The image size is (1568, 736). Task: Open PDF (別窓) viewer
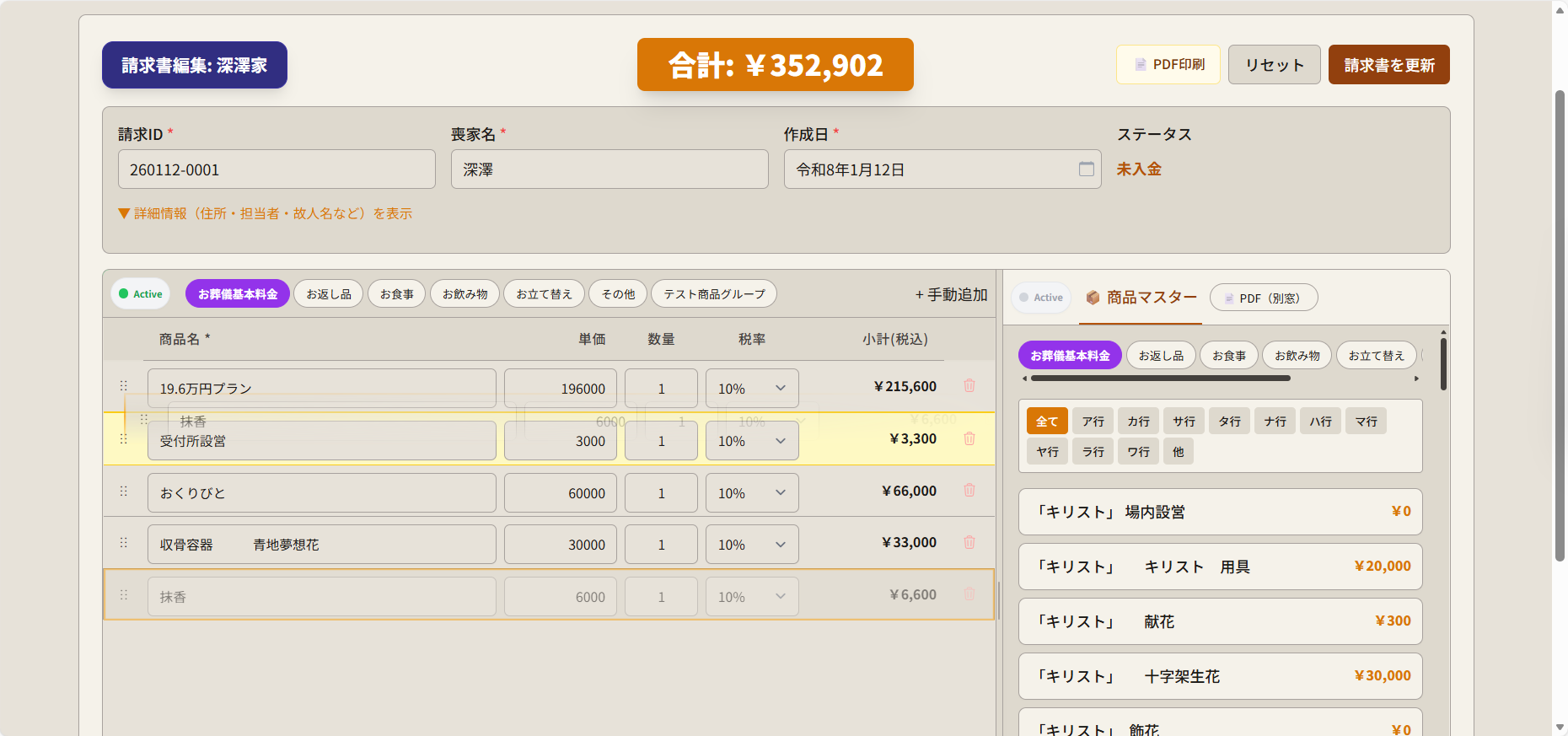(1263, 298)
